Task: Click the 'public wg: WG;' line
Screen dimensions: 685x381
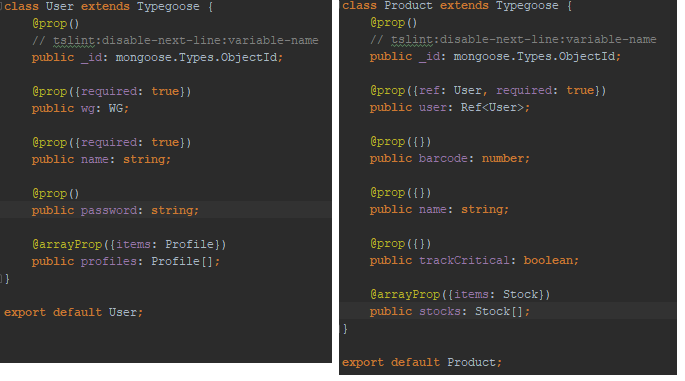Action: coord(80,108)
